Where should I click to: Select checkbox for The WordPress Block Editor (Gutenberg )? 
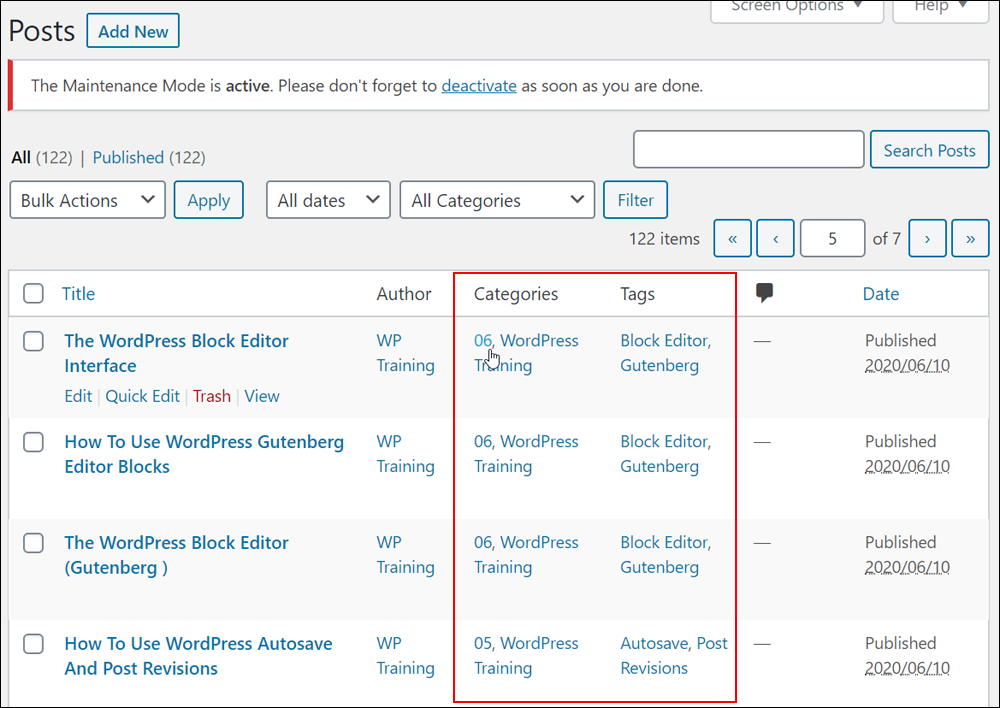[33, 543]
